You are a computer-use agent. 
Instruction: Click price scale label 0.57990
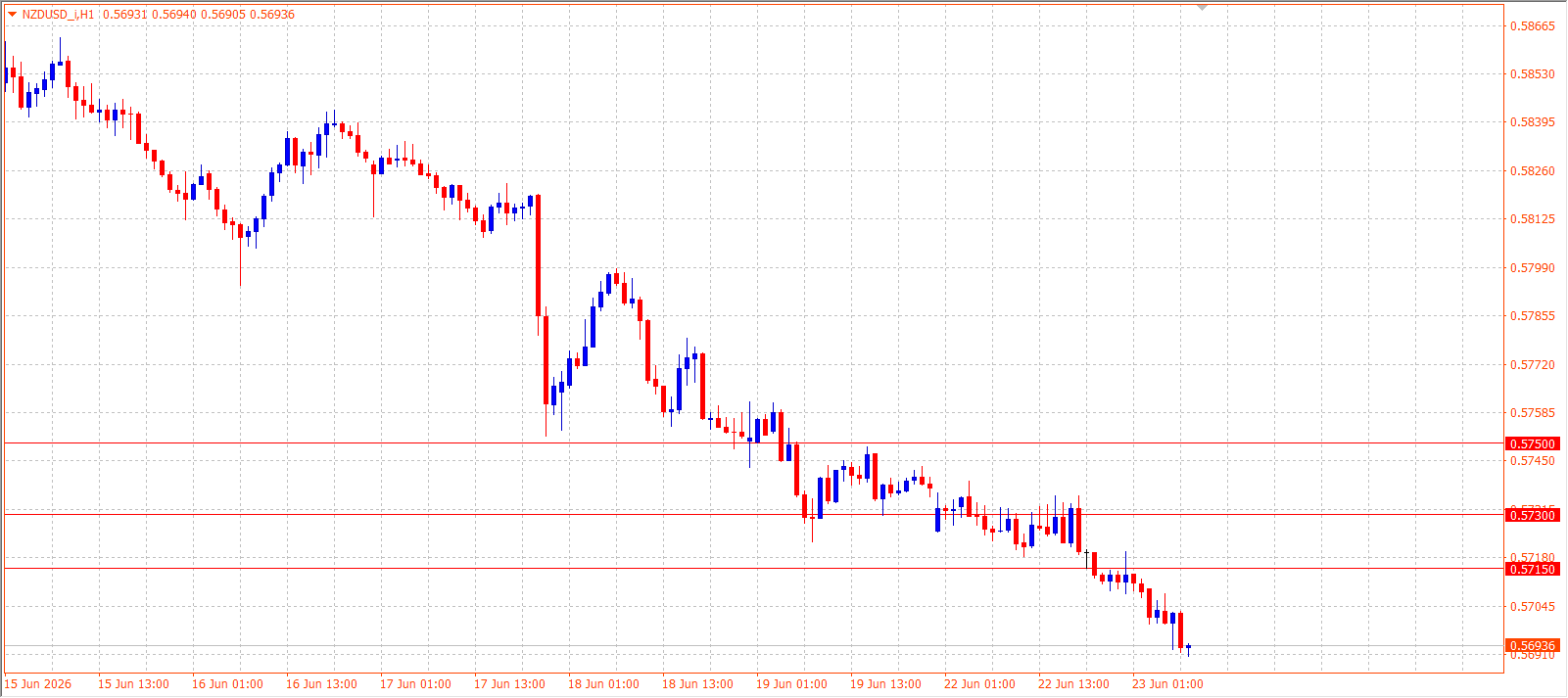pos(1533,268)
